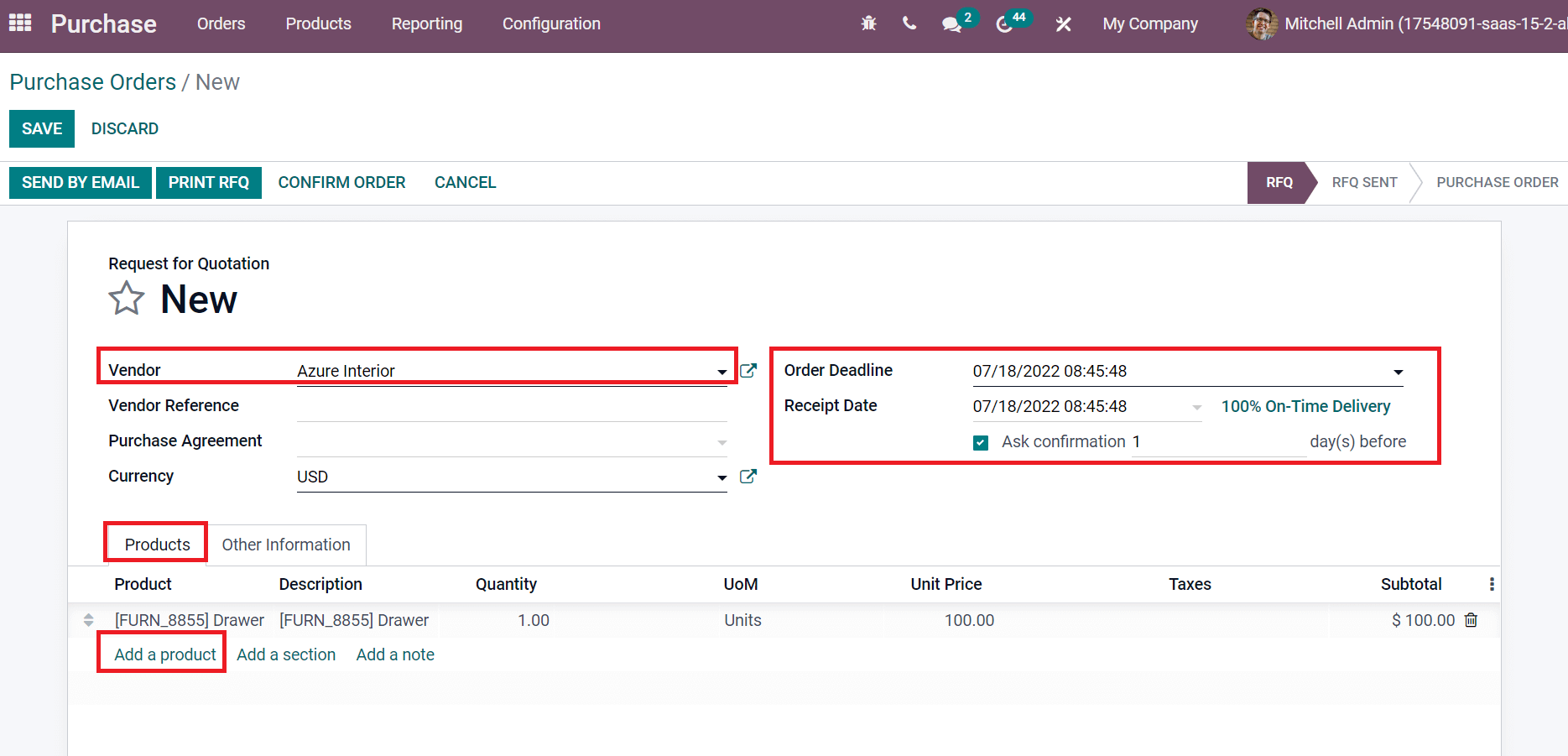Screen dimensions: 1568x756
Task: Open Currency external link icon
Action: [748, 476]
